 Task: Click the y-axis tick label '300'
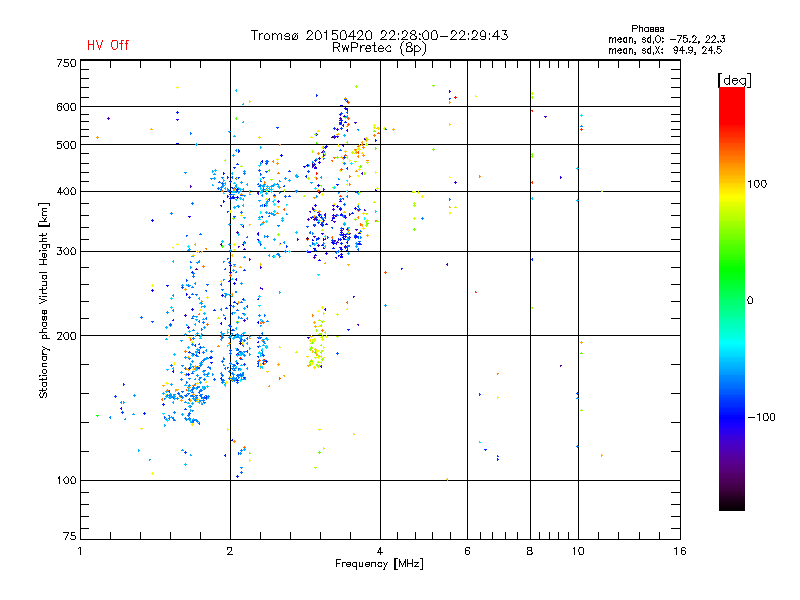coord(66,252)
